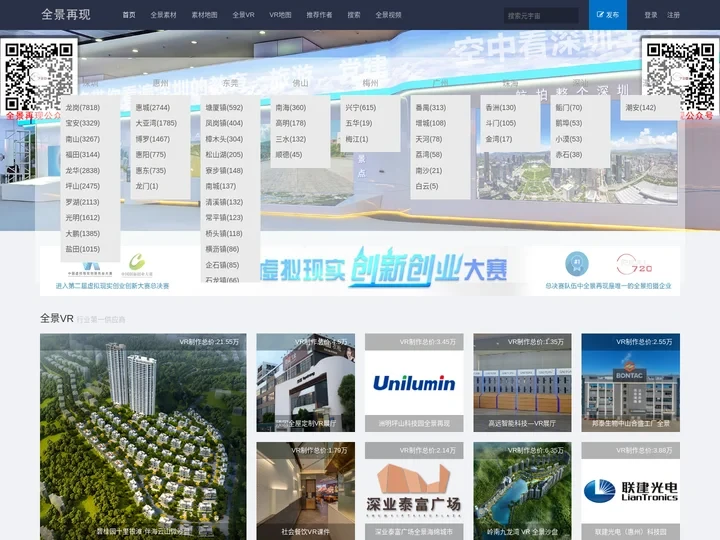Select district 光明(1612)
The width and height of the screenshot is (720, 540).
click(83, 218)
